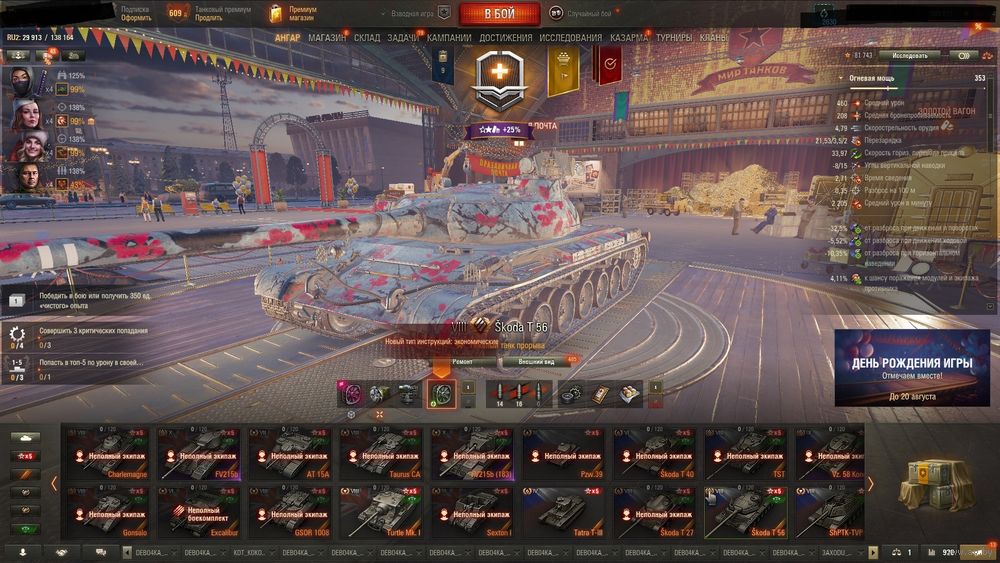Open the Внешний вид customization button
Image resolution: width=1000 pixels, height=563 pixels.
pyautogui.click(x=536, y=362)
